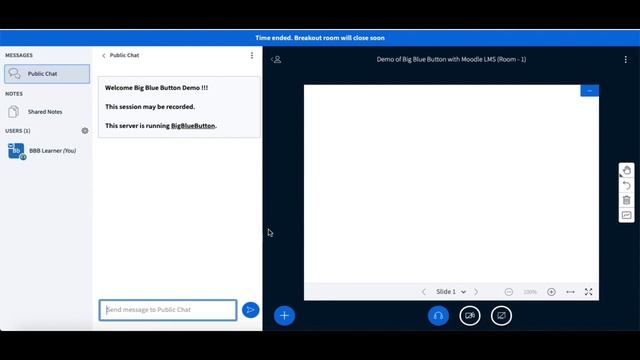
Task: Toggle screen sharing
Action: coord(501,316)
